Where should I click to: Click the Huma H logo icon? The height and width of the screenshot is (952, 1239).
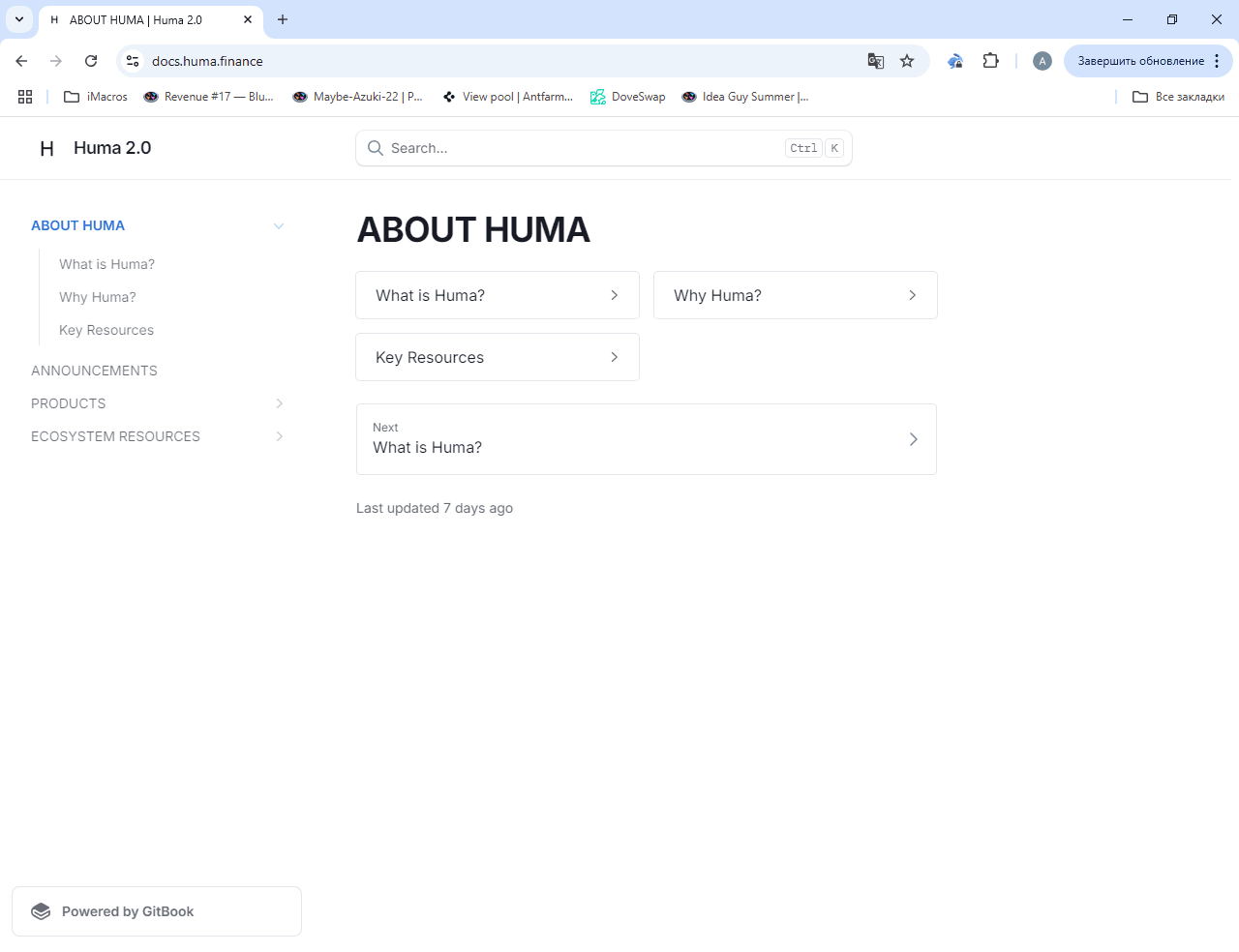pos(46,148)
